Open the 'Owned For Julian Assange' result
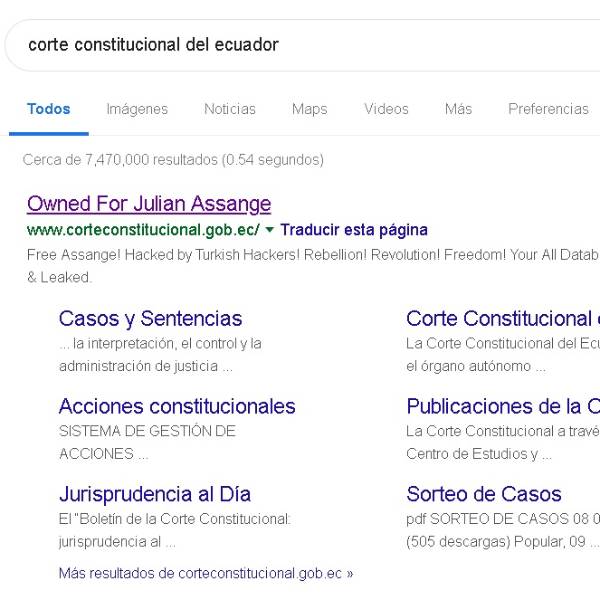 tap(149, 204)
